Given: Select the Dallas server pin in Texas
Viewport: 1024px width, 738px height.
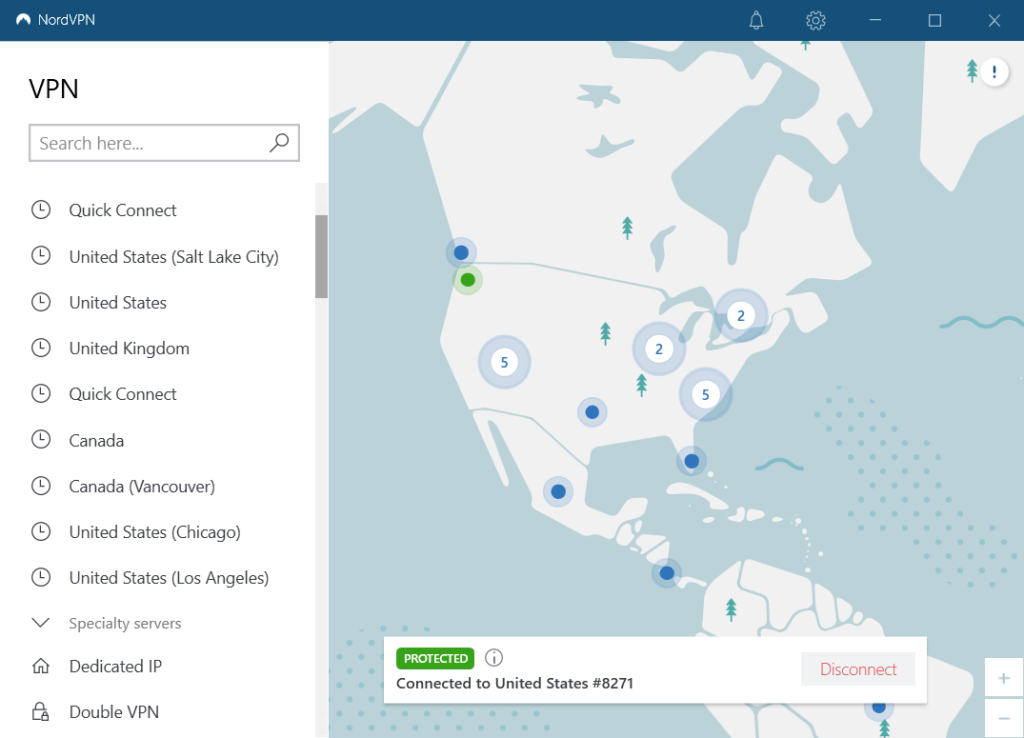Looking at the screenshot, I should (592, 412).
